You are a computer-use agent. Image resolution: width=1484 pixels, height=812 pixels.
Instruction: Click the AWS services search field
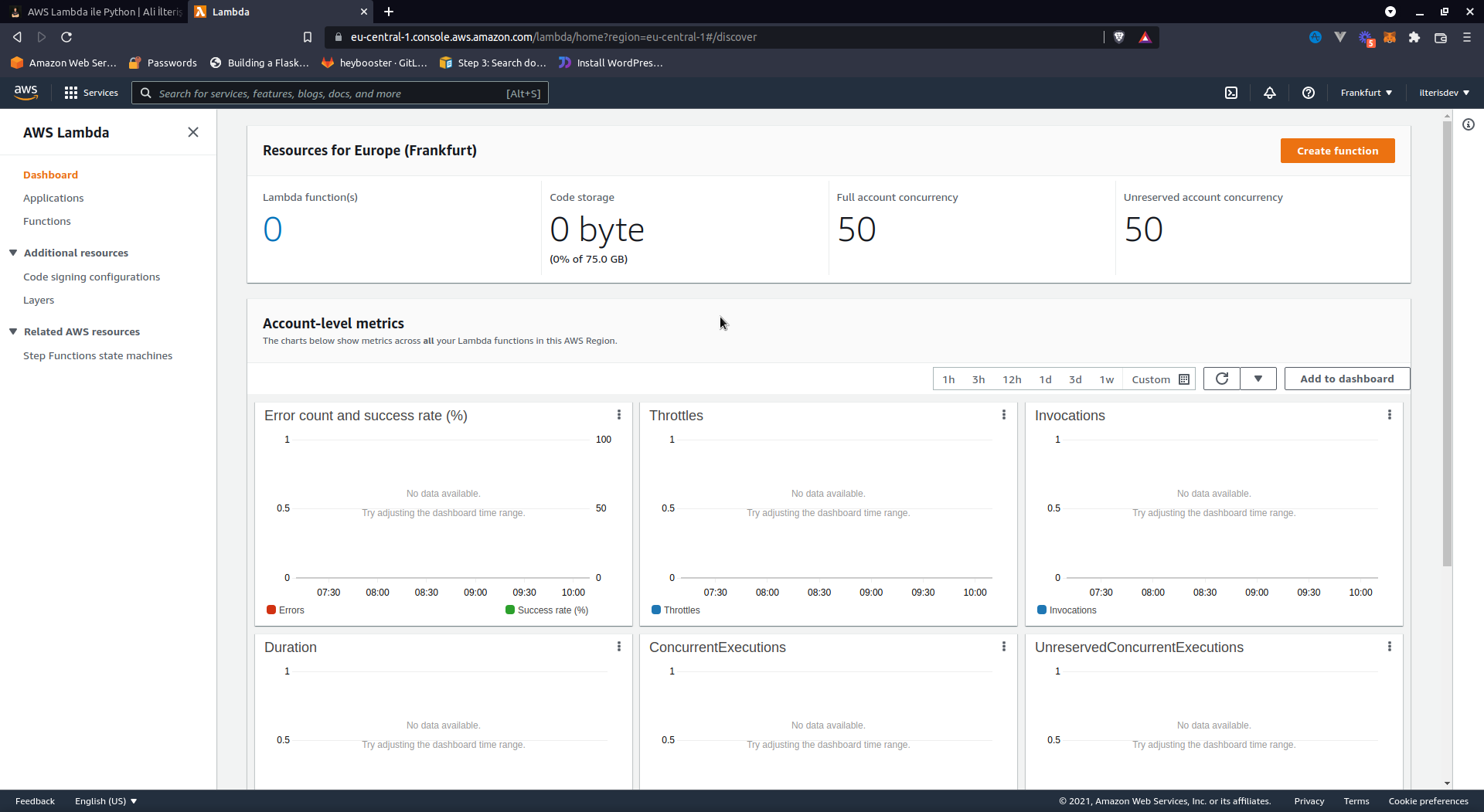point(332,93)
